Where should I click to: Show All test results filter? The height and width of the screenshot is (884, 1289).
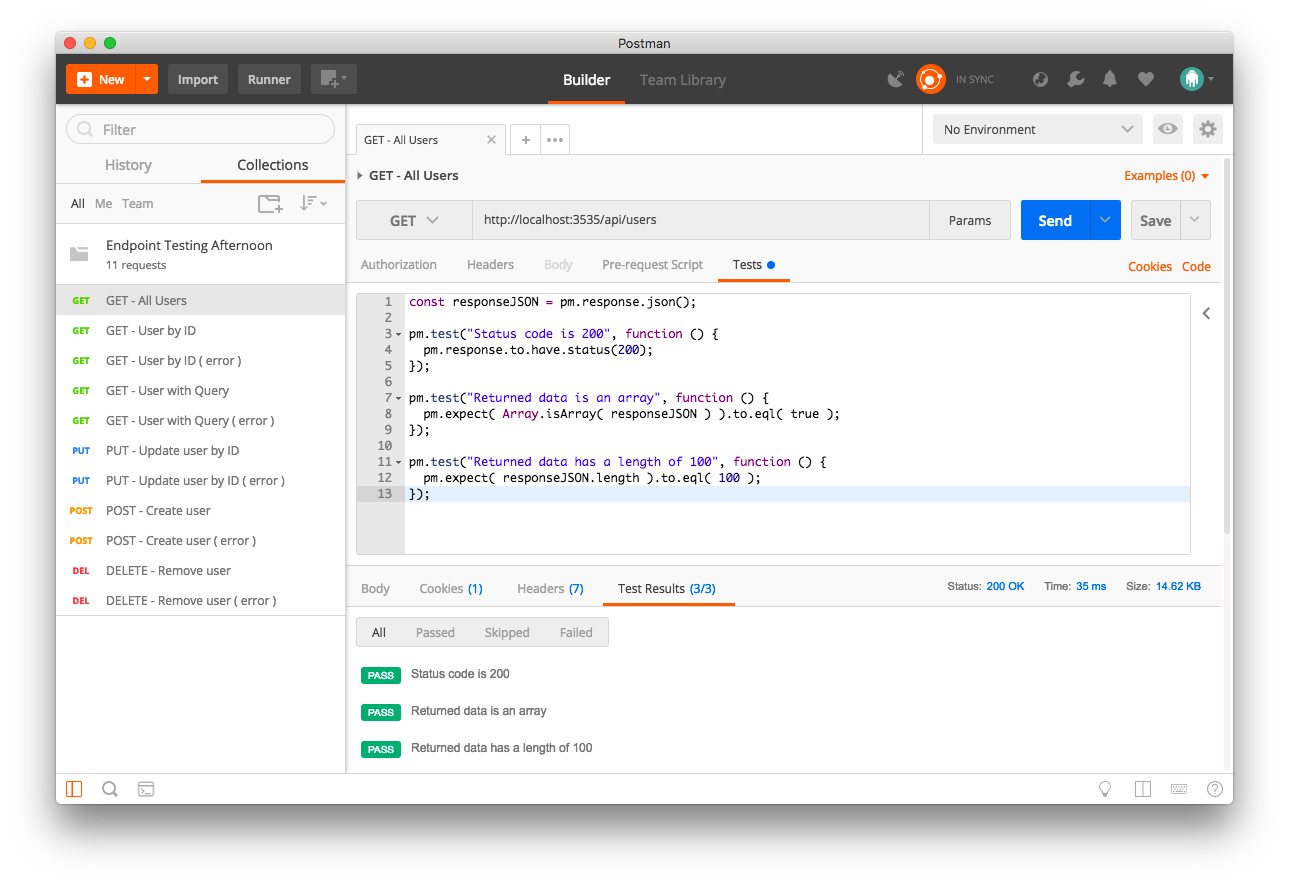379,632
